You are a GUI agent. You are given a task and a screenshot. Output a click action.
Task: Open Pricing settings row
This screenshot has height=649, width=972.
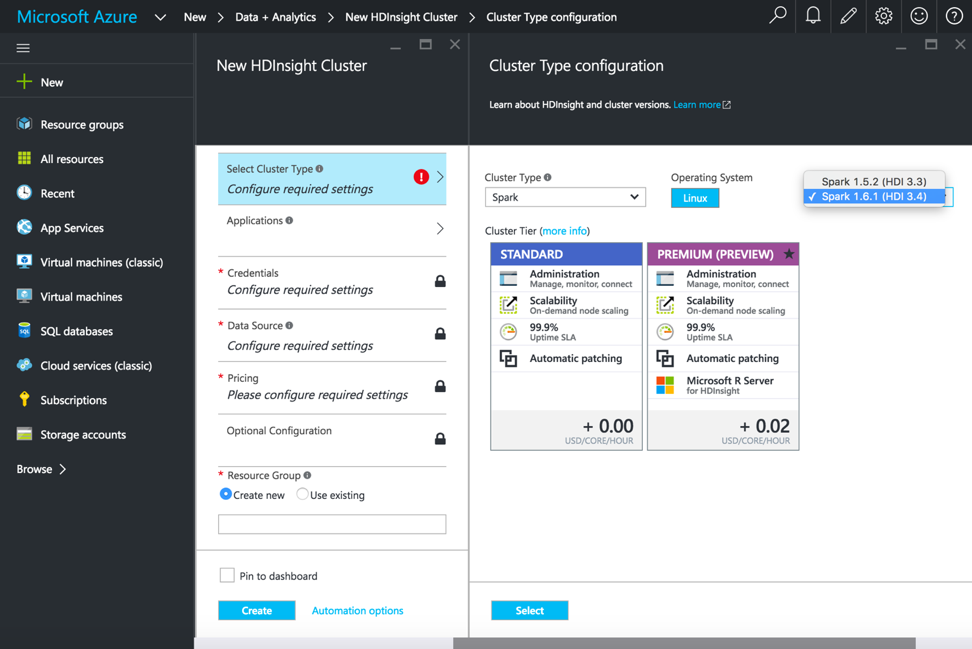(332, 387)
